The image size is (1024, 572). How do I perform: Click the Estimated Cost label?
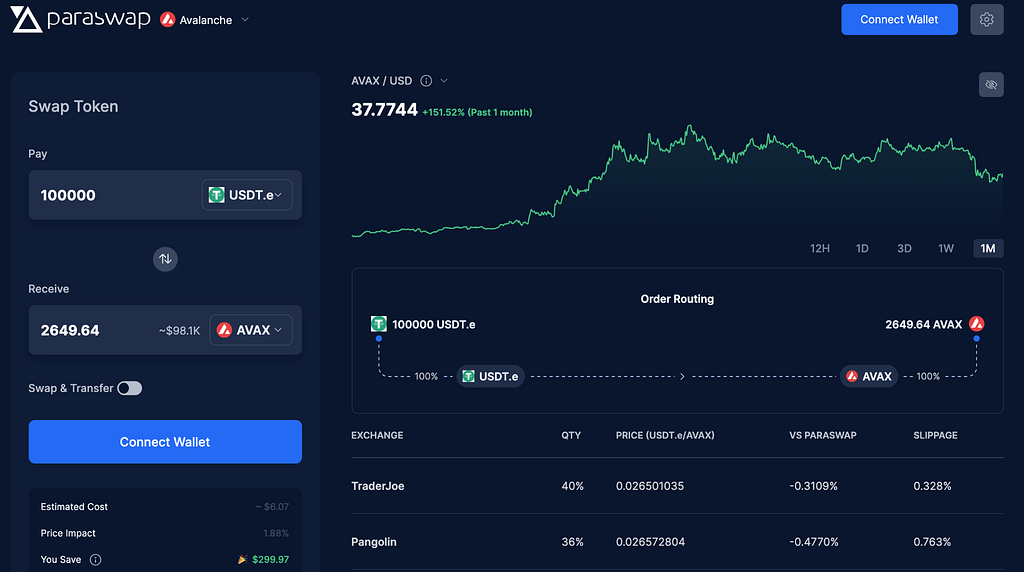[x=74, y=507]
